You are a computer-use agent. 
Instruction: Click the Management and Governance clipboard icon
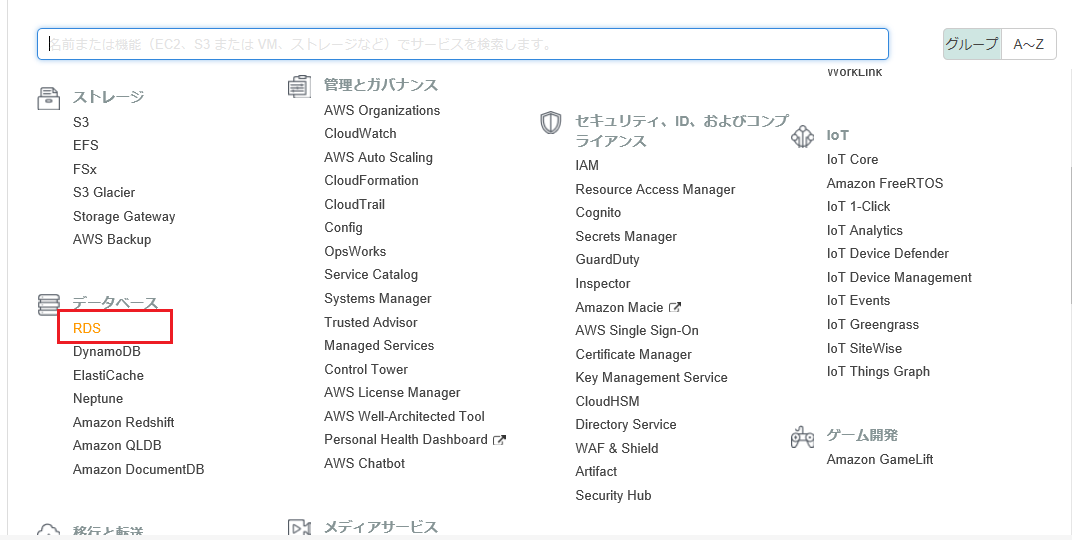pos(299,87)
